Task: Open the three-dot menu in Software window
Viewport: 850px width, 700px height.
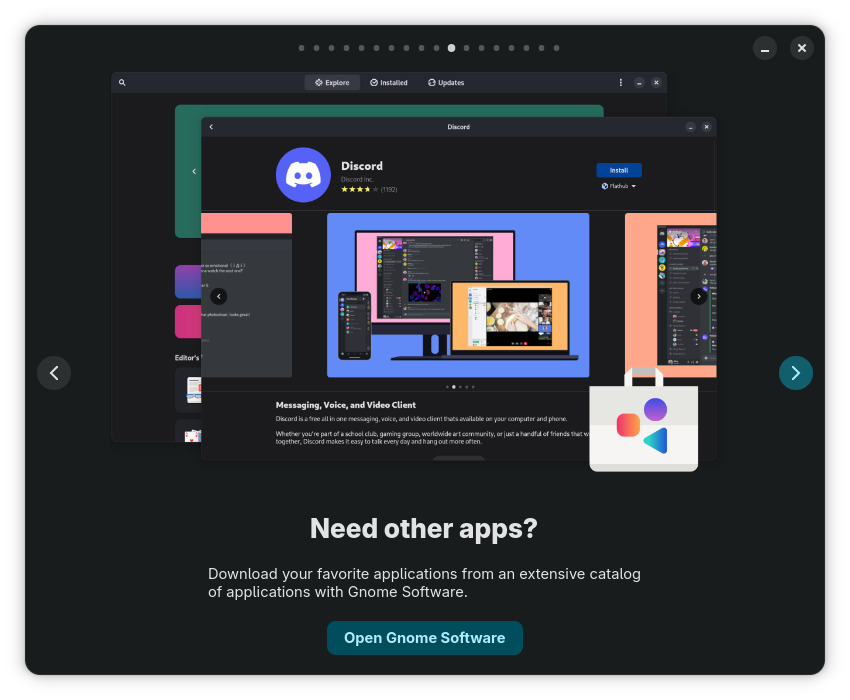Action: pos(620,83)
